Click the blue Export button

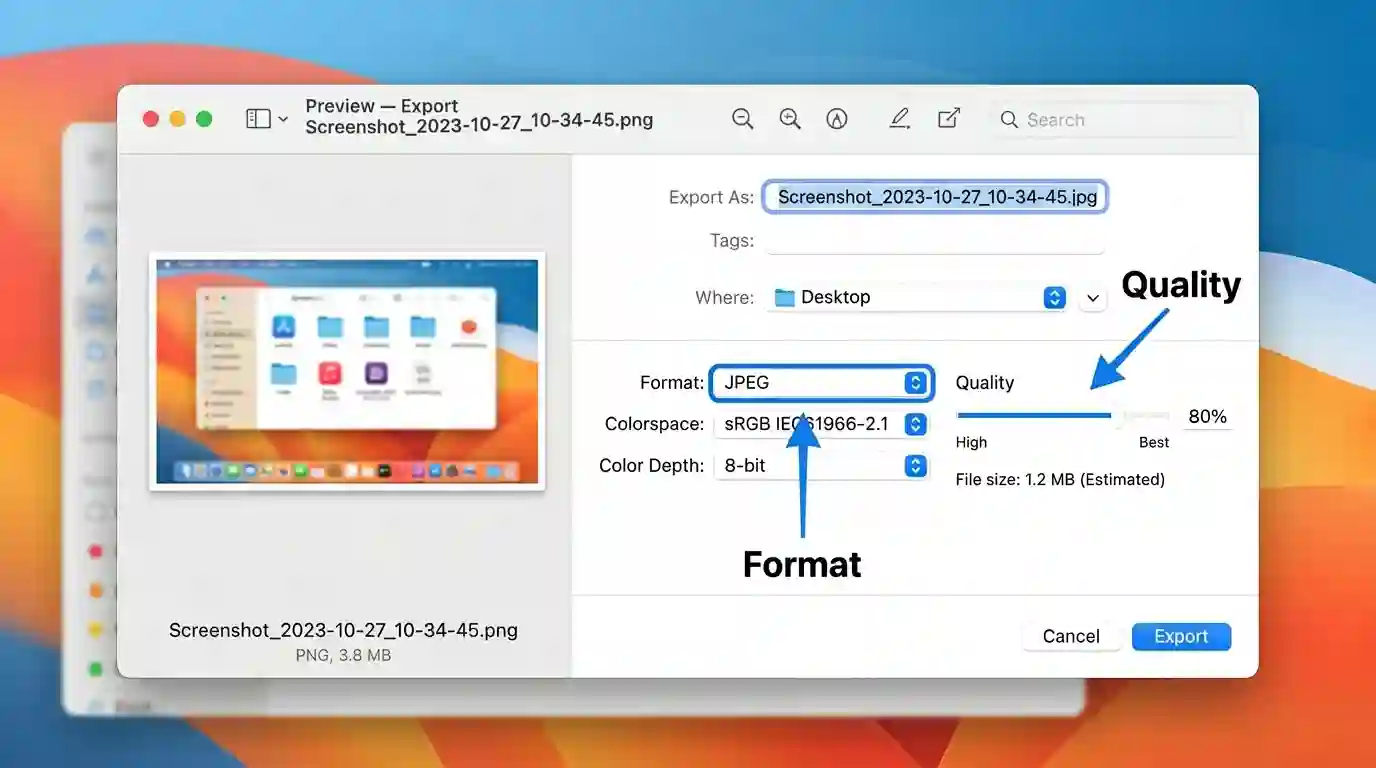[1181, 636]
